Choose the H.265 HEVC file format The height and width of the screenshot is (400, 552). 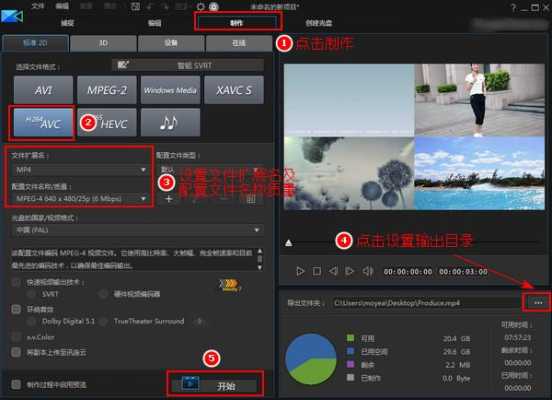click(x=107, y=123)
